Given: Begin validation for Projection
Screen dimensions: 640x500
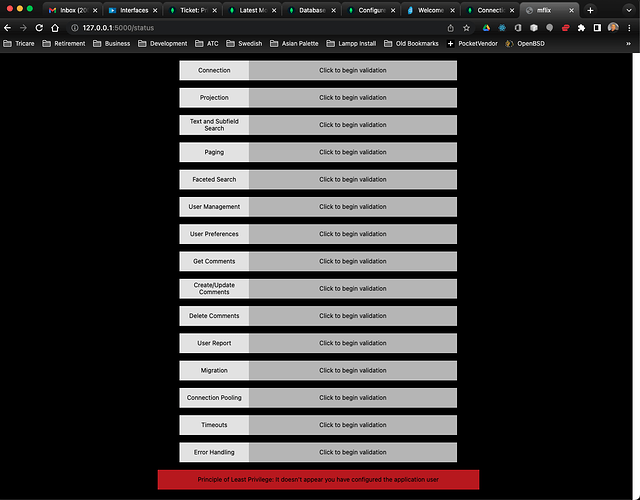Looking at the screenshot, I should (x=353, y=98).
